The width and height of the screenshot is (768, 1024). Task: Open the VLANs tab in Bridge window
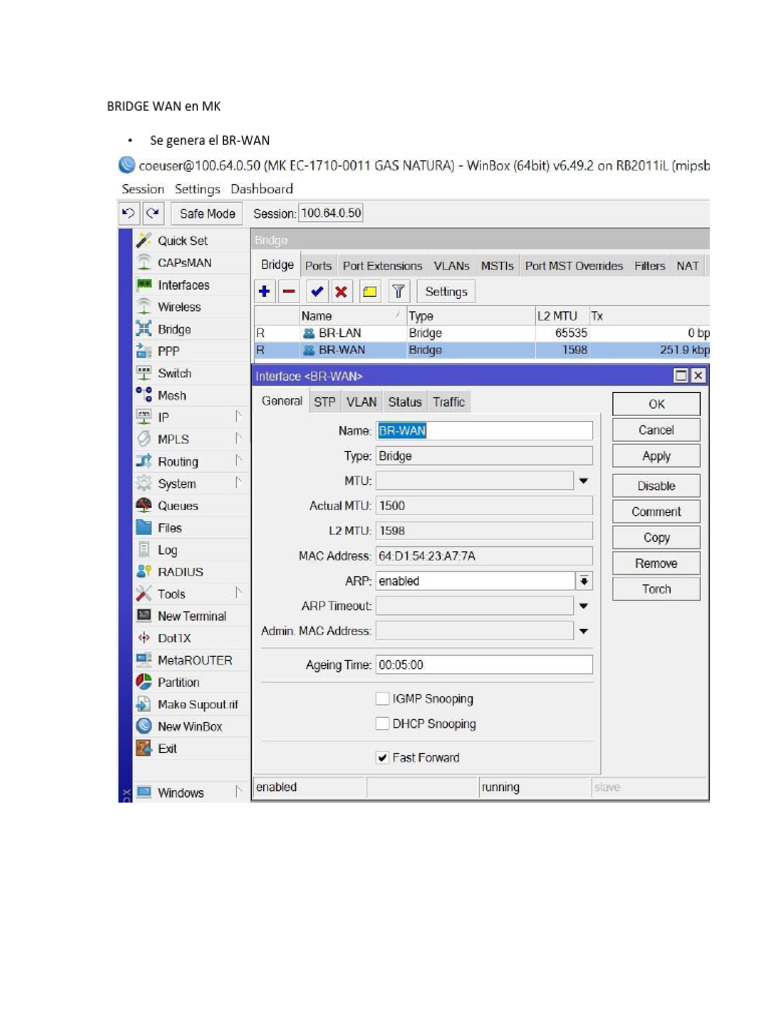click(451, 266)
